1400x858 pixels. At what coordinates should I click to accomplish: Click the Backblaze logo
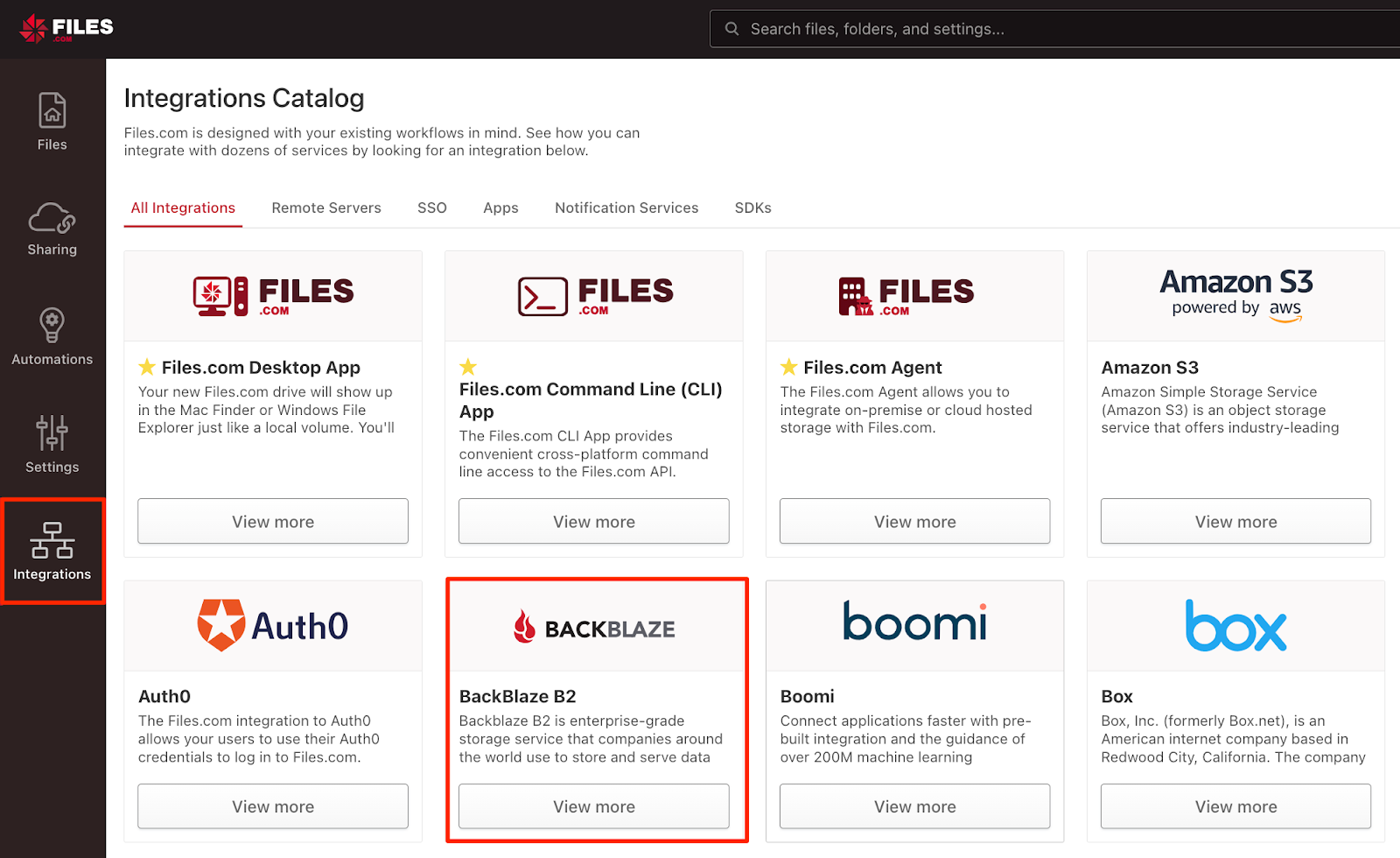click(595, 628)
